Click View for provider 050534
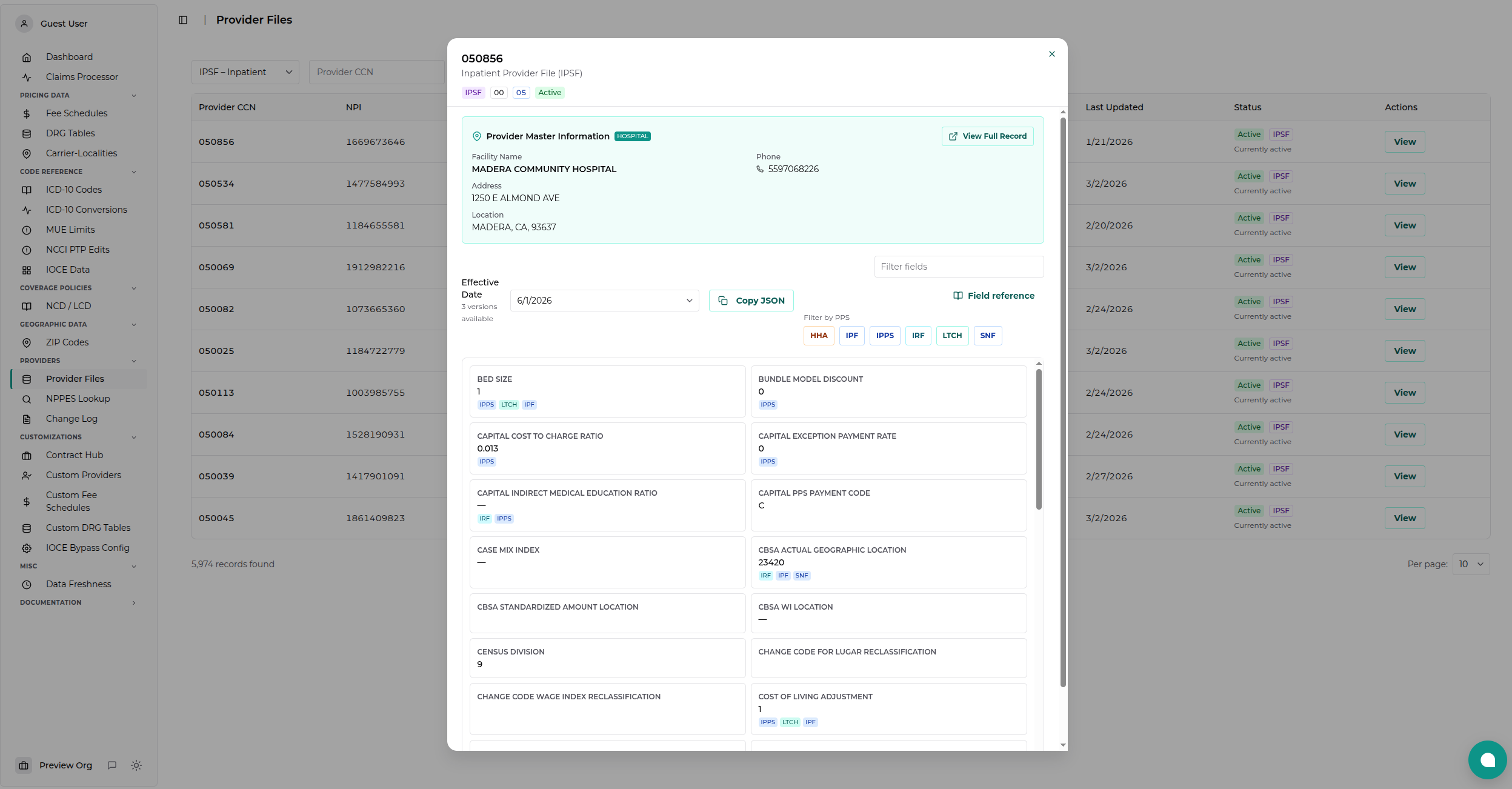The width and height of the screenshot is (1512, 789). pyautogui.click(x=1405, y=184)
